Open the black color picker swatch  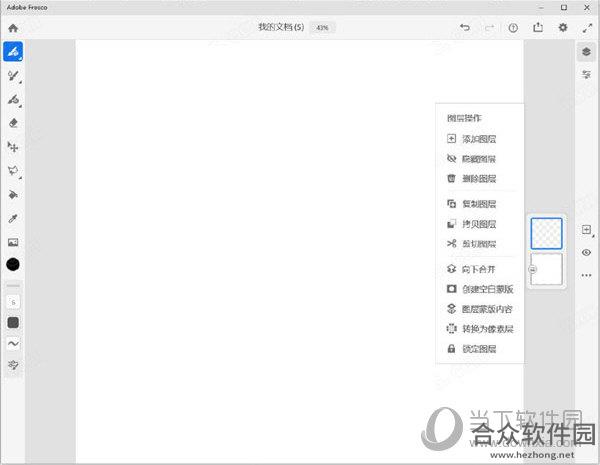(13, 264)
